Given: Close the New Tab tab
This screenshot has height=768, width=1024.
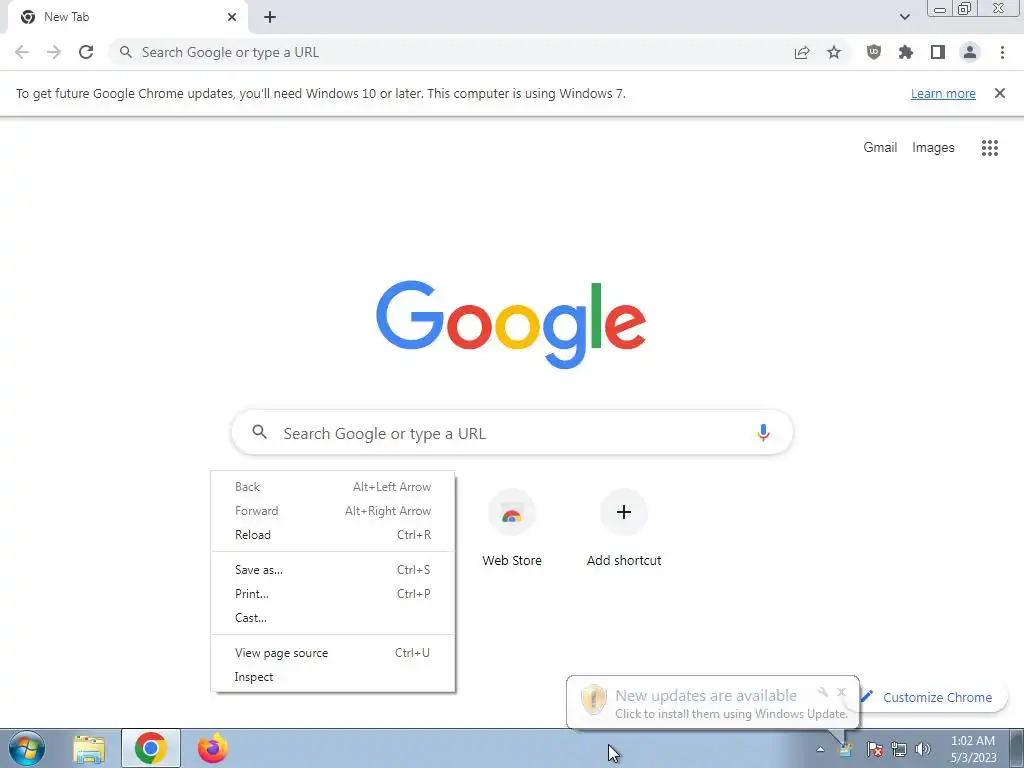Looking at the screenshot, I should click(x=232, y=17).
